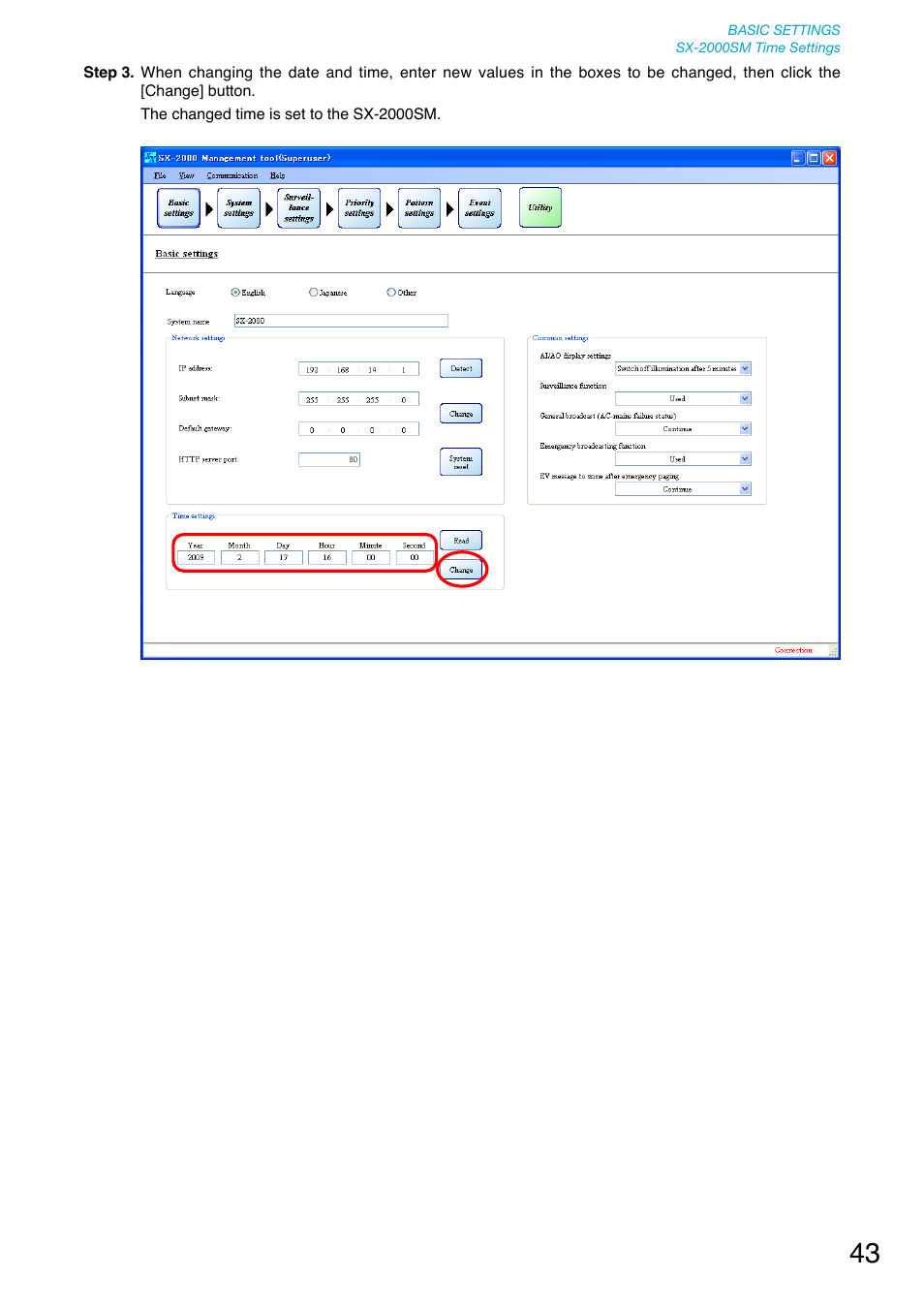924x1309 pixels.
Task: Click the SX-2000 app icon in title bar
Action: tap(150, 158)
